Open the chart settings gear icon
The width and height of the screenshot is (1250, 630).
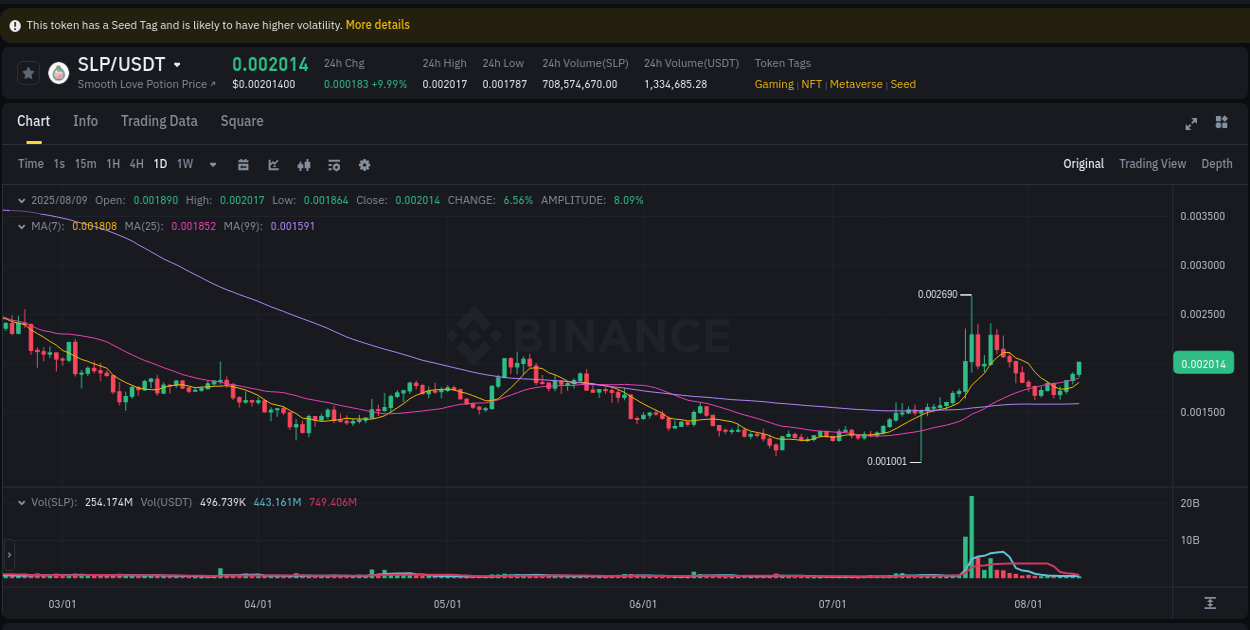pos(364,163)
